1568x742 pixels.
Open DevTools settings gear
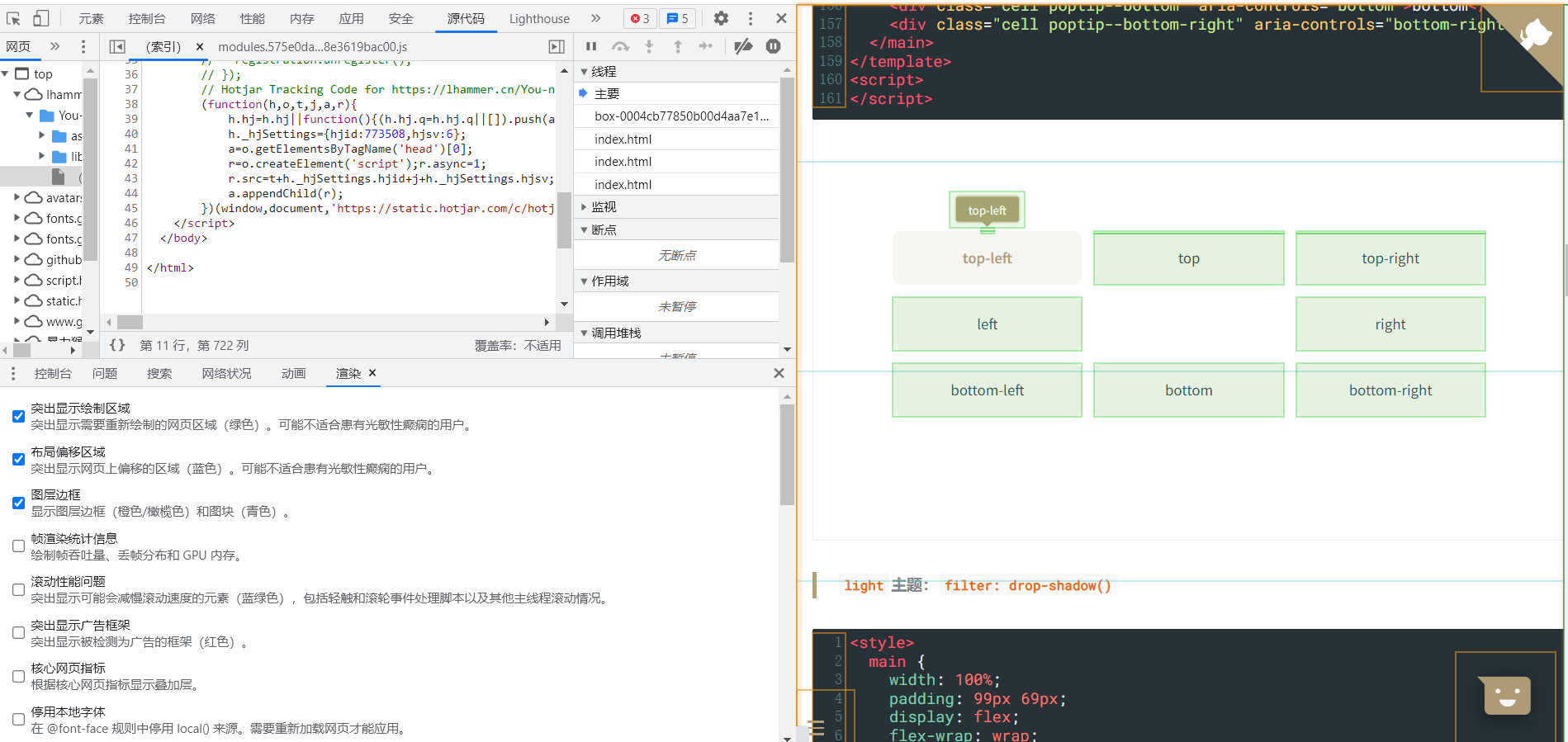(x=721, y=18)
